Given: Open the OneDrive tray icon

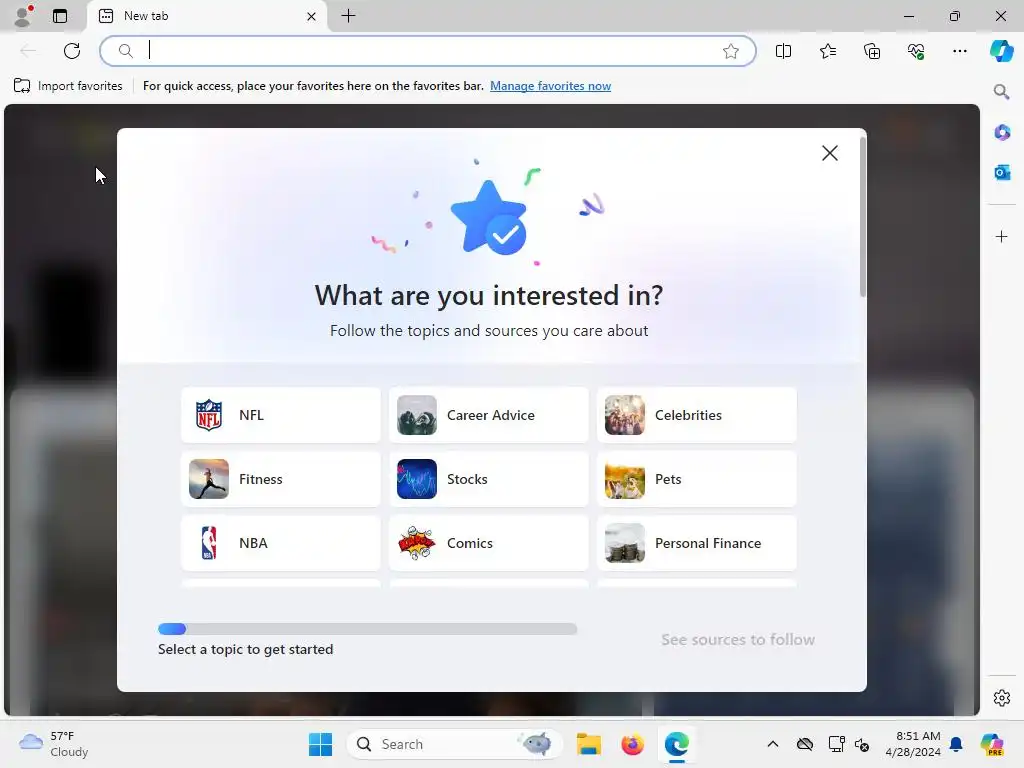Looking at the screenshot, I should 805,744.
